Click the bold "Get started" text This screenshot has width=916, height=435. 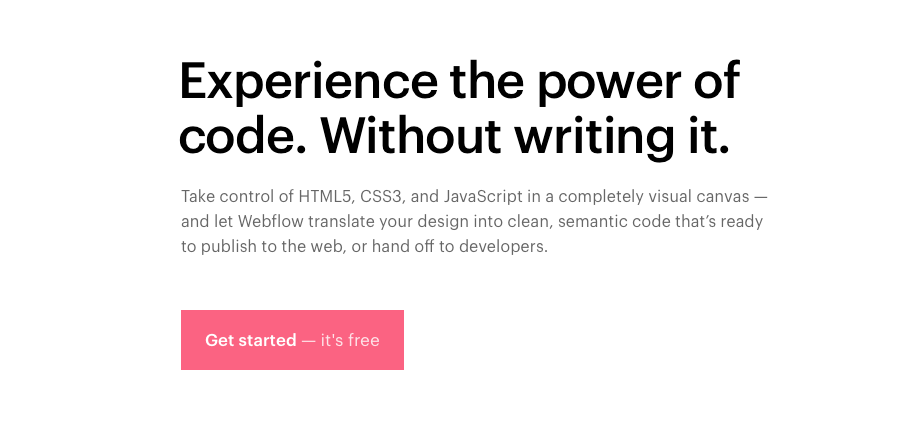pyautogui.click(x=251, y=340)
